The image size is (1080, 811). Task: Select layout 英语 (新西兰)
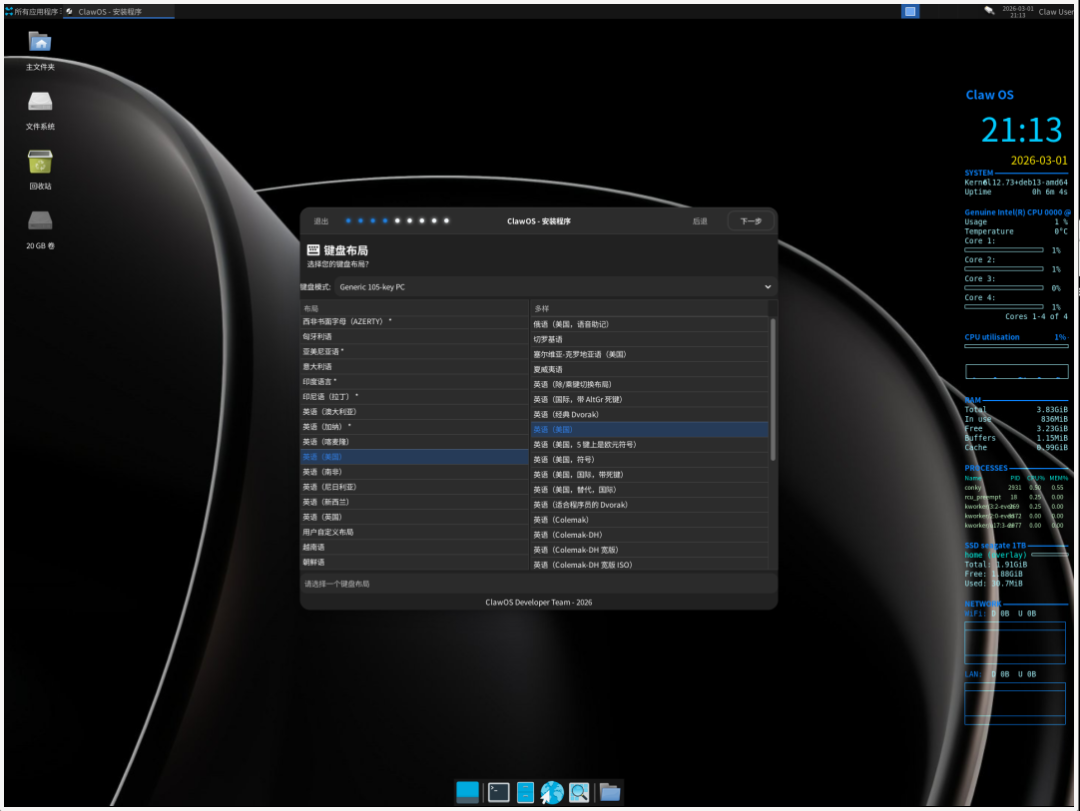414,502
